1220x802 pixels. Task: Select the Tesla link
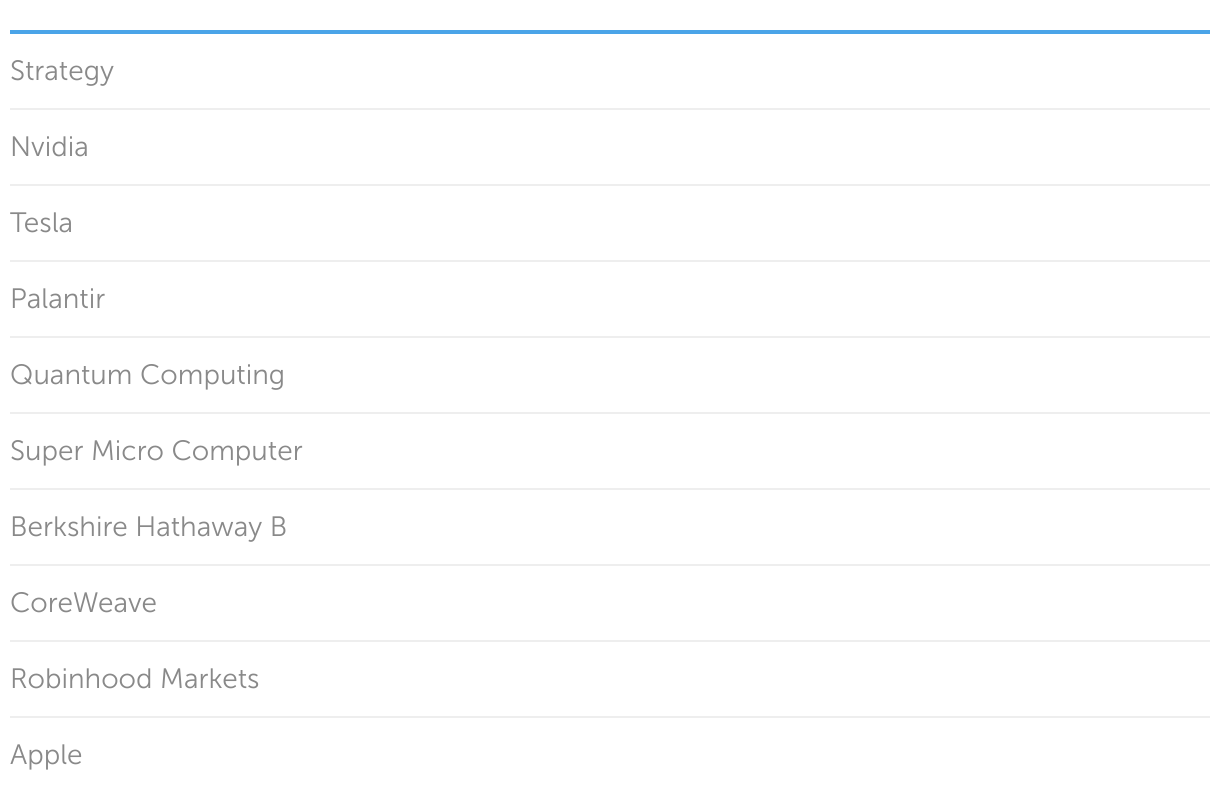point(41,223)
